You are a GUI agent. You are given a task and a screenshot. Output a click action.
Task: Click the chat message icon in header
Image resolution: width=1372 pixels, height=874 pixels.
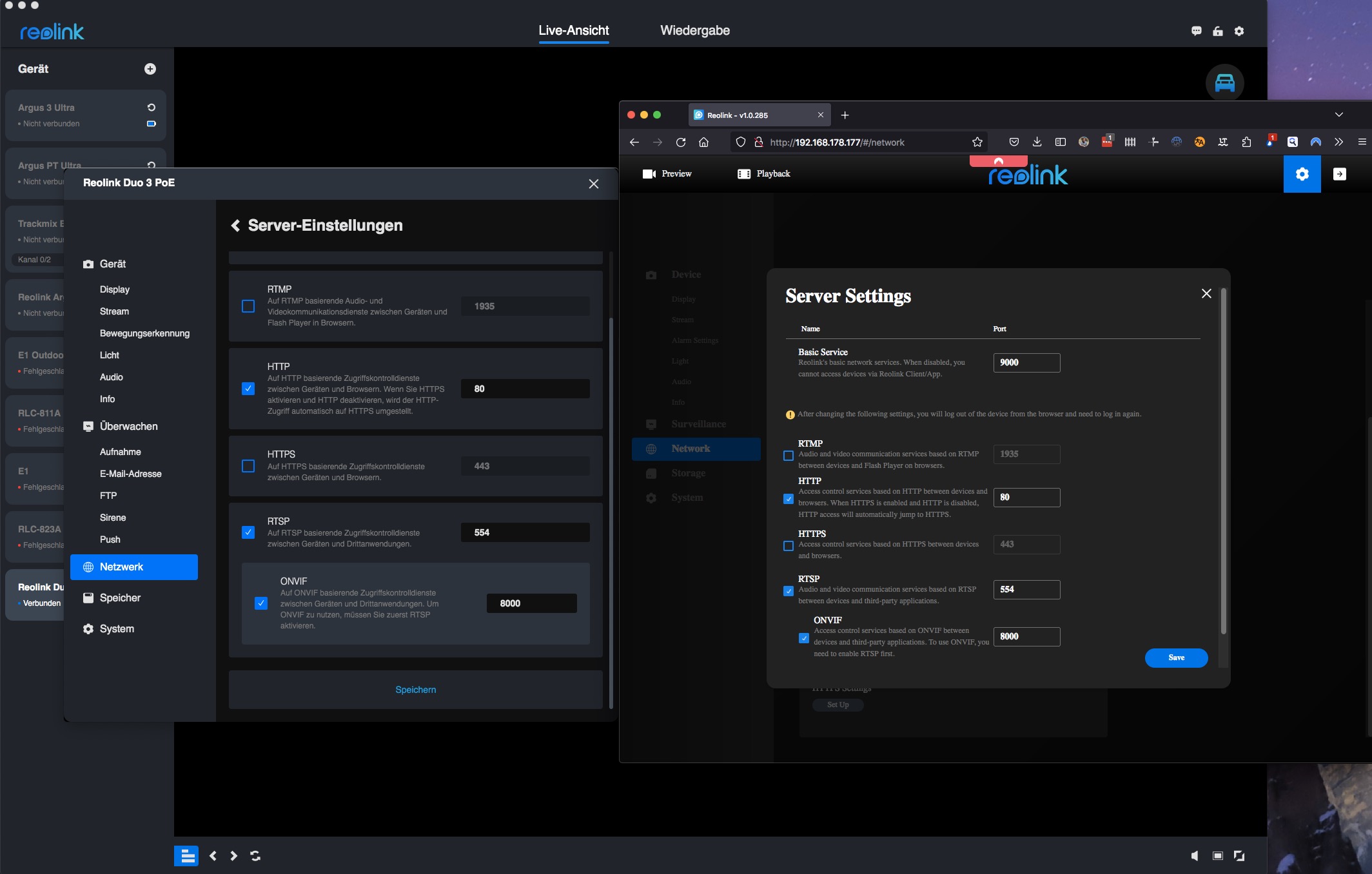click(1197, 31)
